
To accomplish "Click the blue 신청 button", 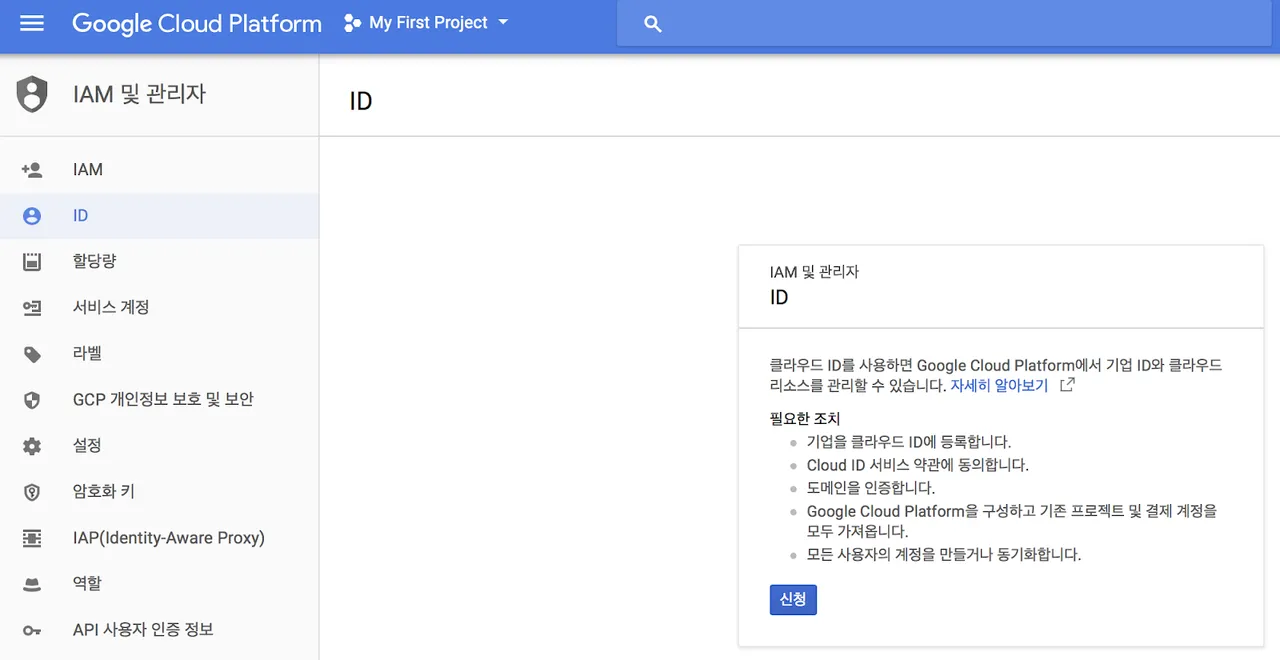I will 793,600.
